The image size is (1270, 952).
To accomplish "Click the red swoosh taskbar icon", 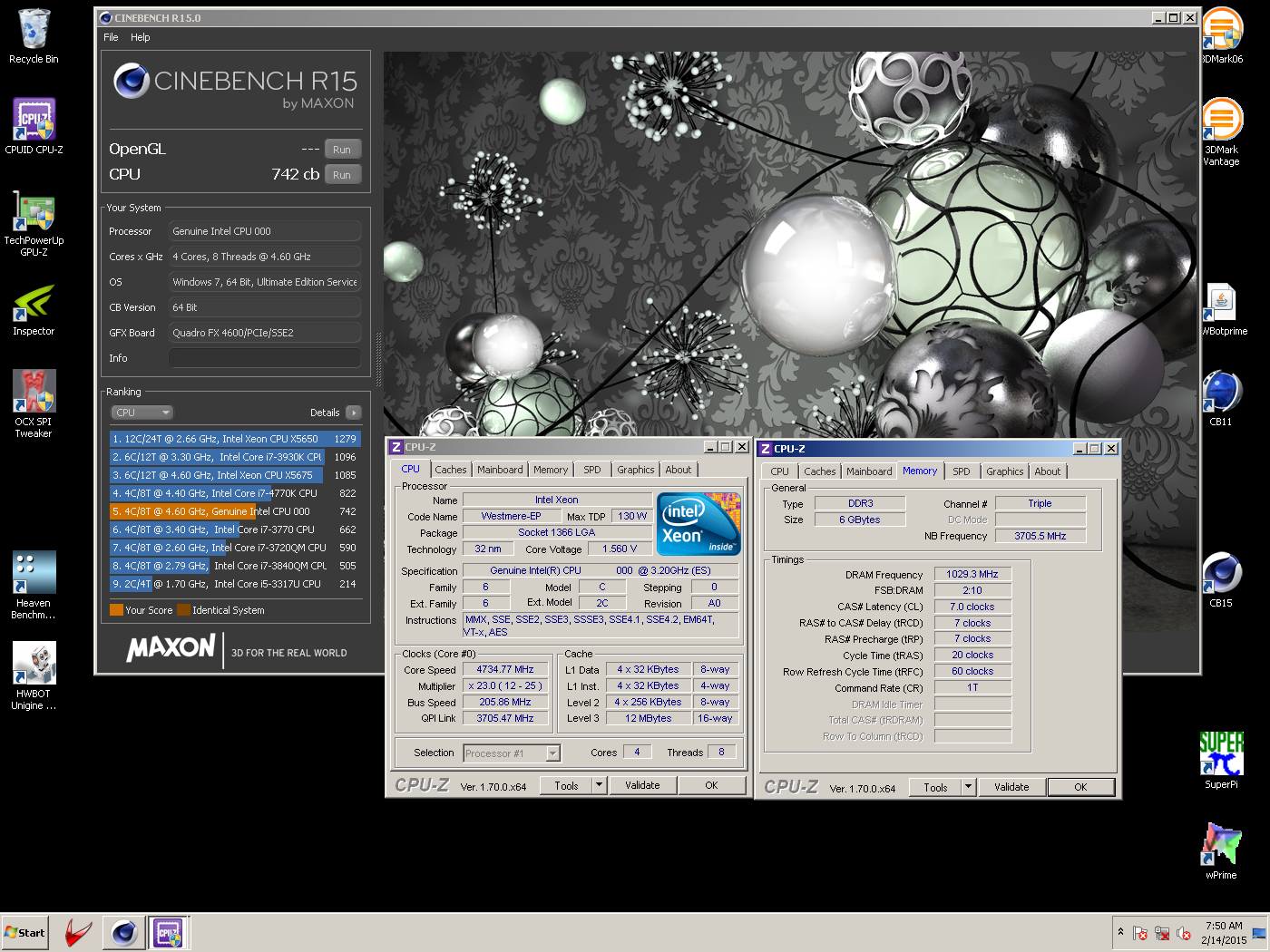I will pyautogui.click(x=79, y=933).
